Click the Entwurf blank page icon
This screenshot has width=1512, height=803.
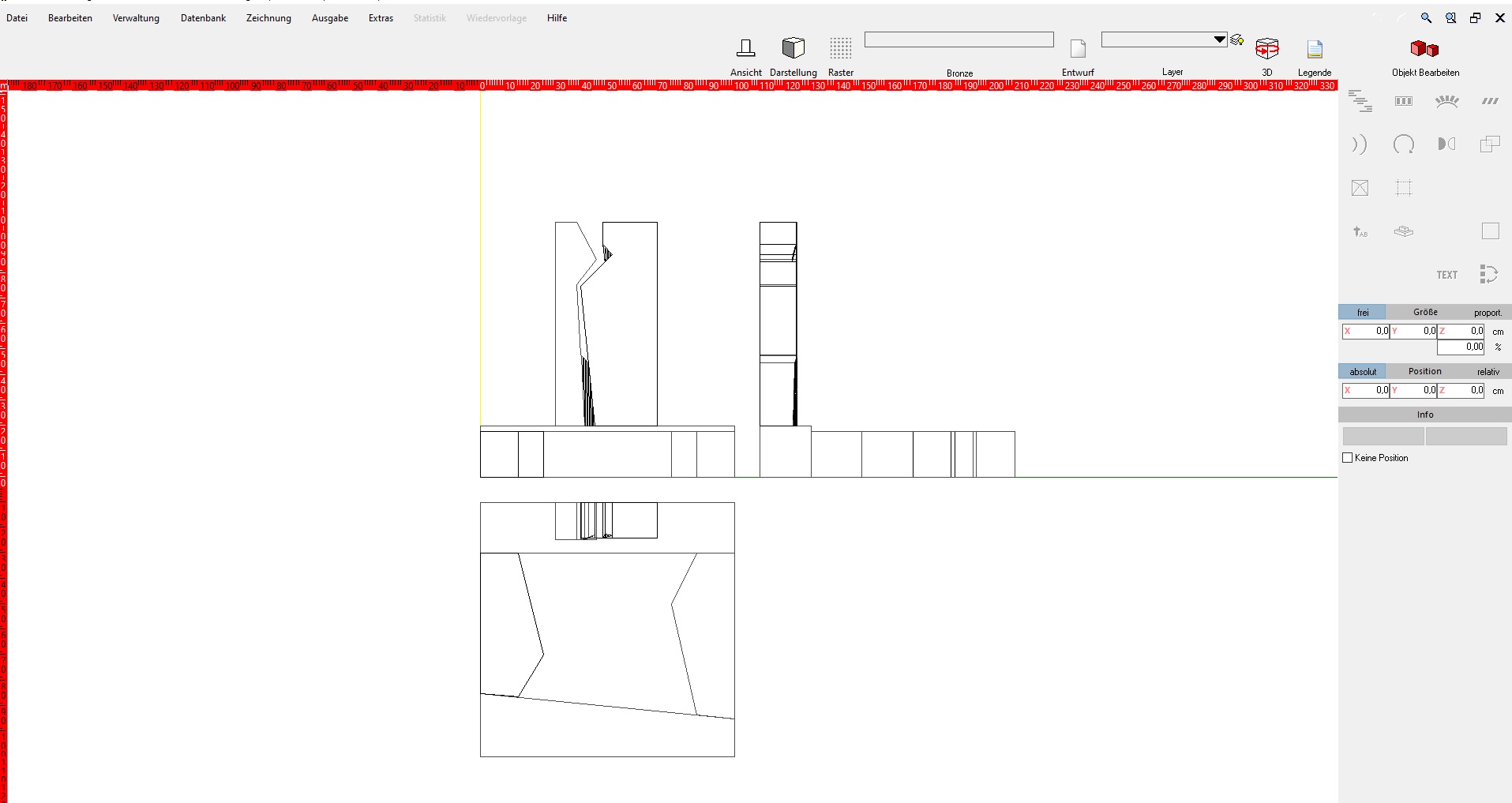click(1077, 49)
